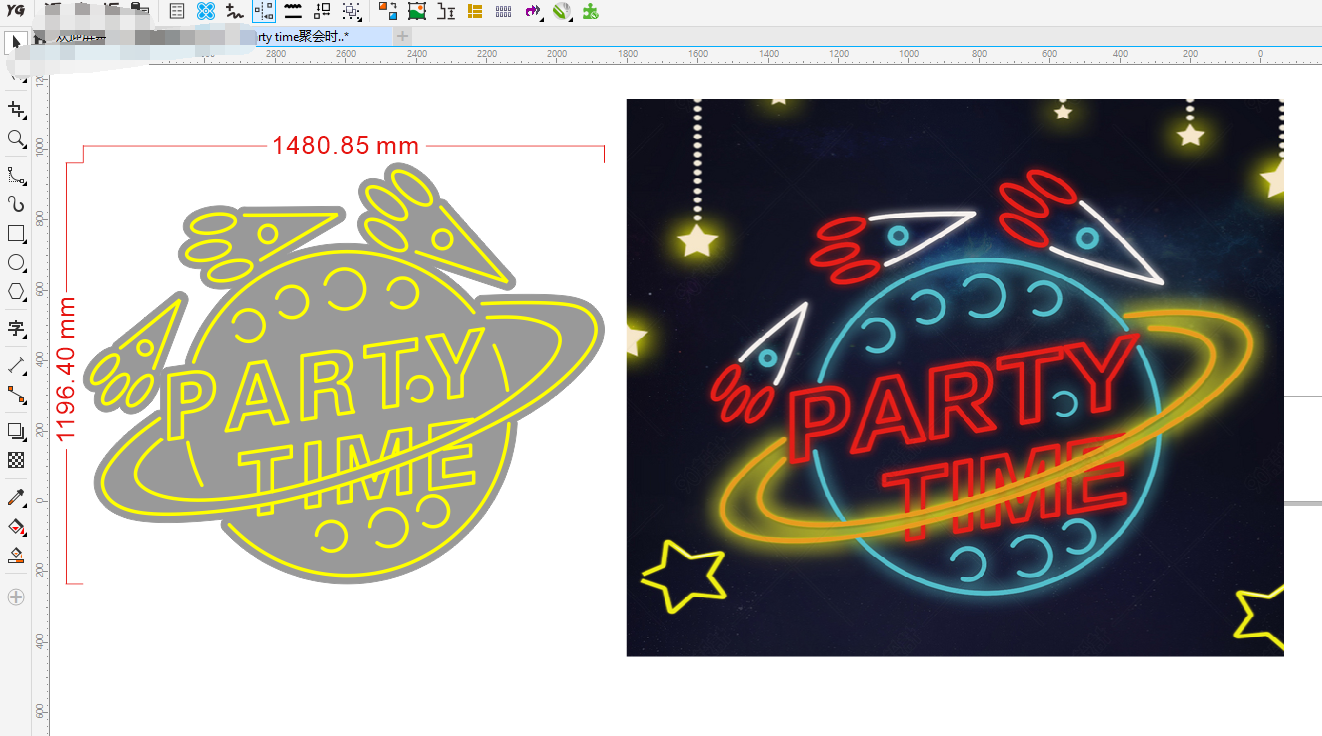Screen dimensions: 1322x736
Task: Select the Crop tool
Action: point(16,110)
